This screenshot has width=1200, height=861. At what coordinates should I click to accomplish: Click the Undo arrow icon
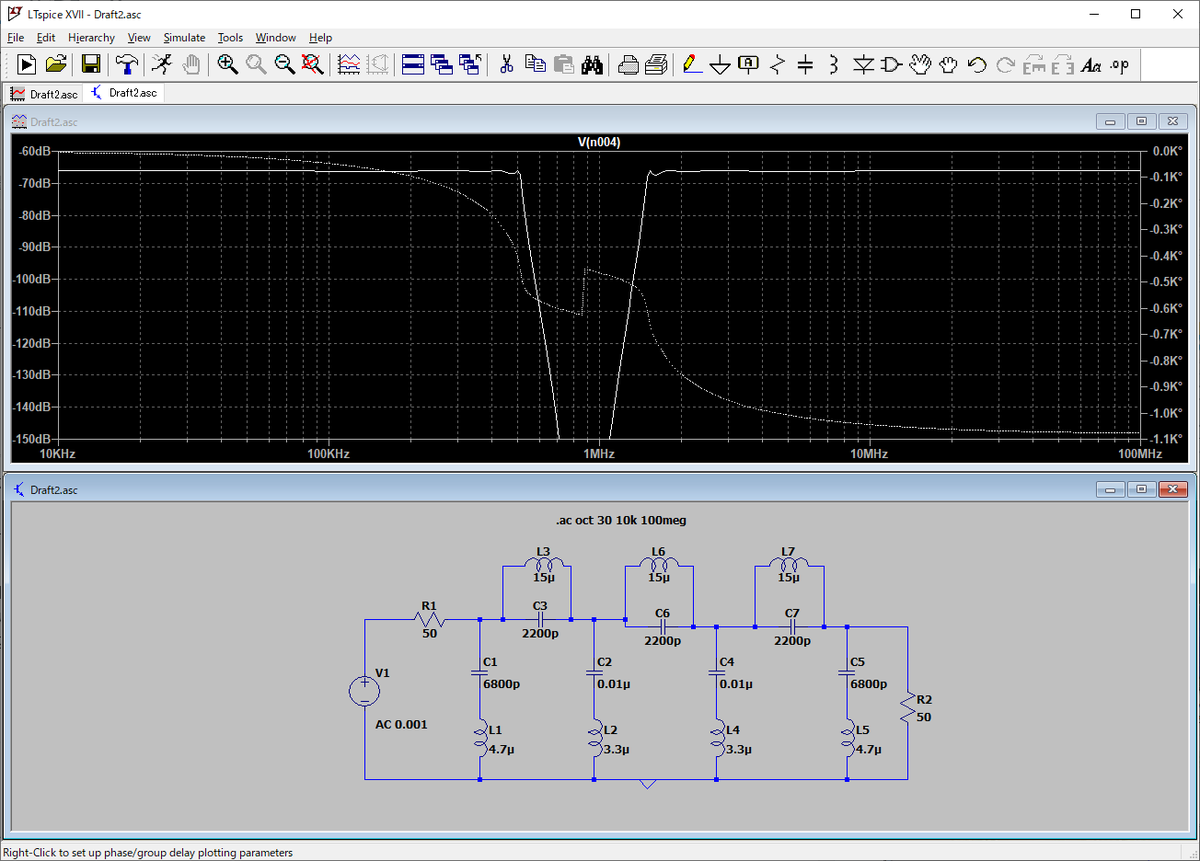pos(977,64)
